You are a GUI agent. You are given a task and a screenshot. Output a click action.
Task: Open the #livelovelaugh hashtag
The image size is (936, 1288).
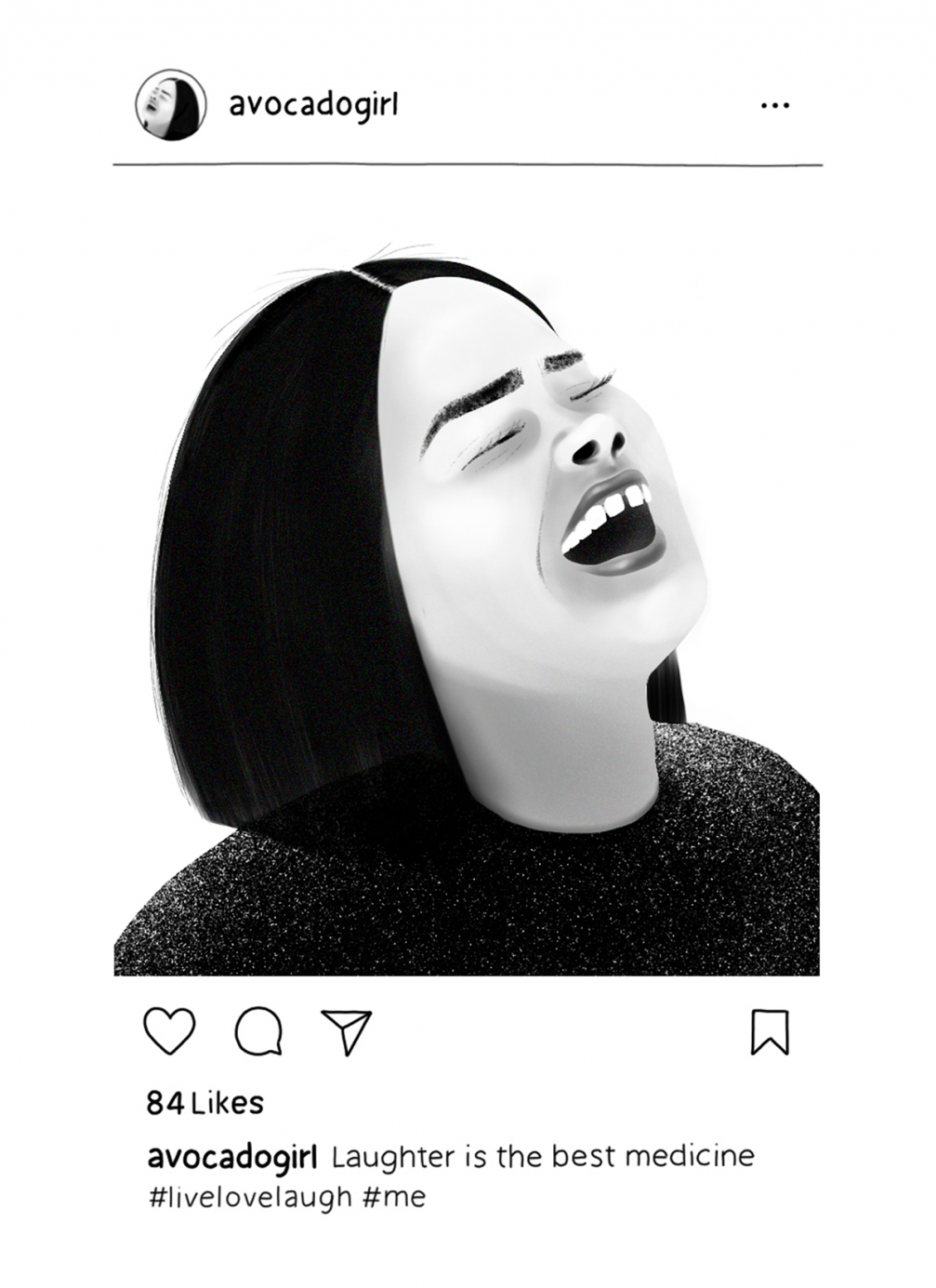pyautogui.click(x=249, y=1196)
